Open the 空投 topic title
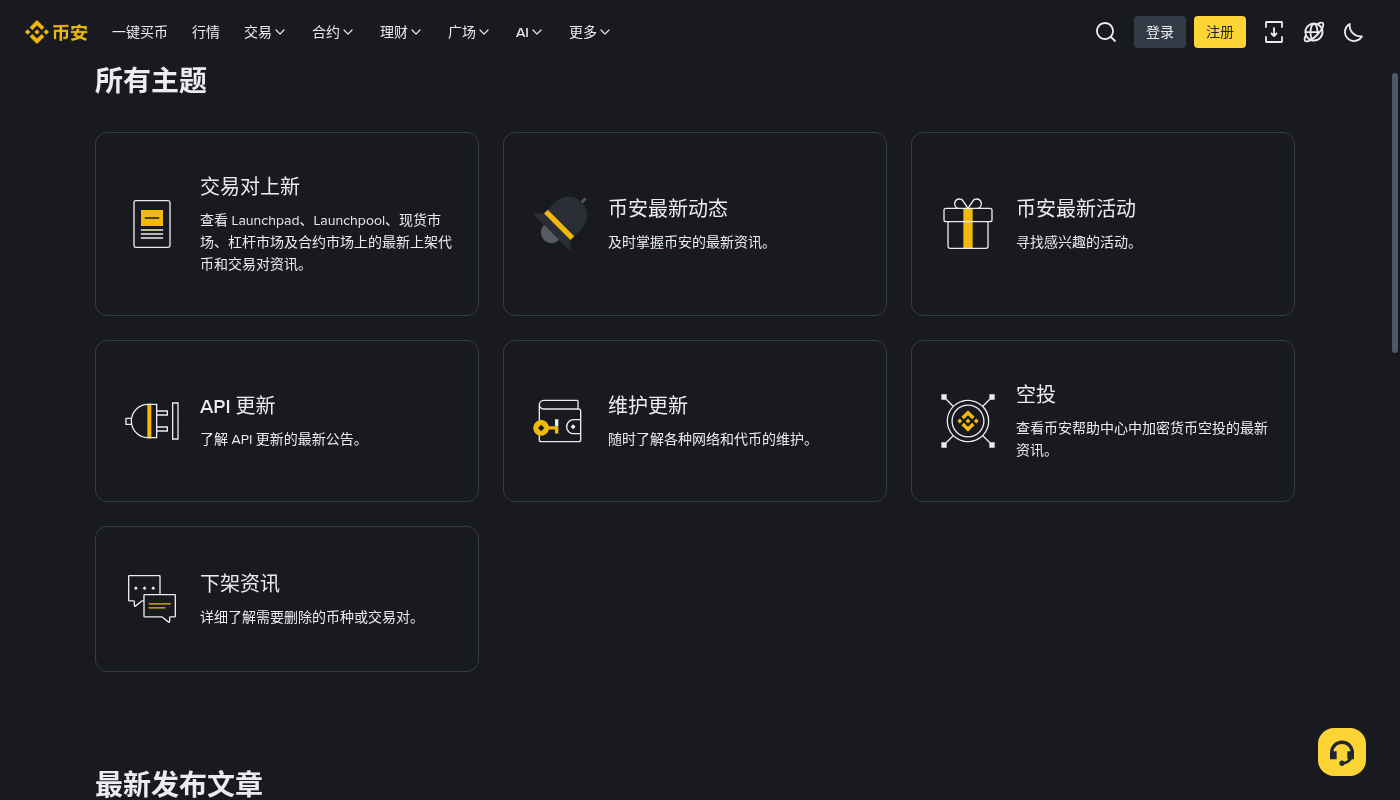The height and width of the screenshot is (800, 1400). (x=1036, y=394)
